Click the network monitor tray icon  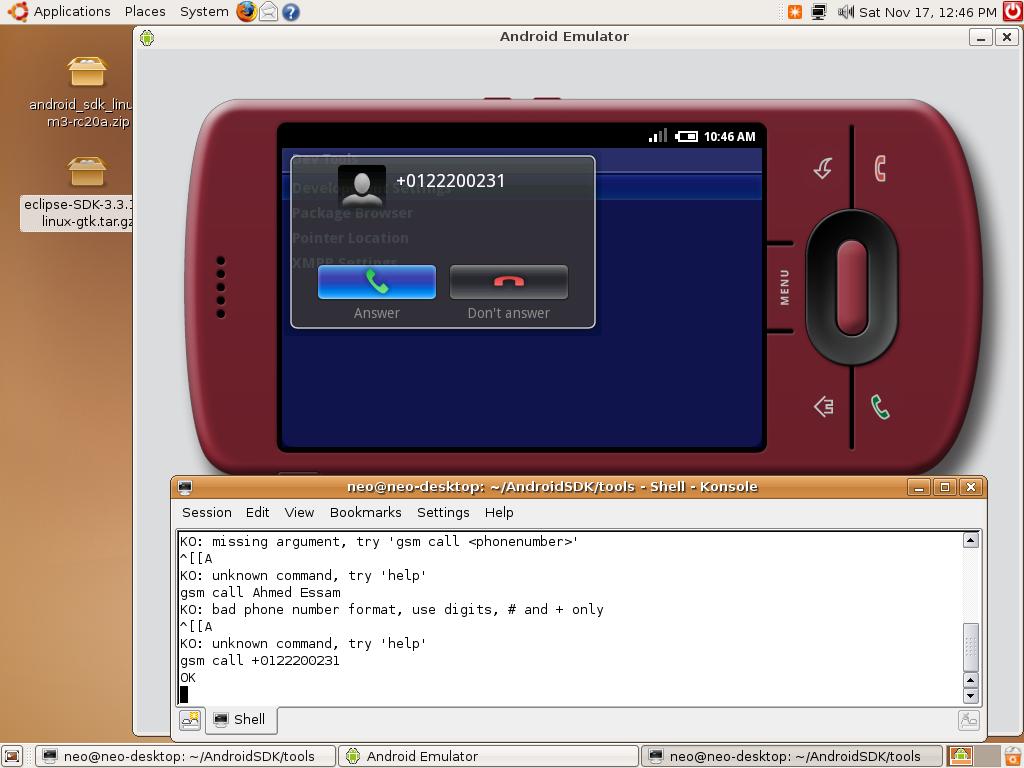(x=818, y=12)
